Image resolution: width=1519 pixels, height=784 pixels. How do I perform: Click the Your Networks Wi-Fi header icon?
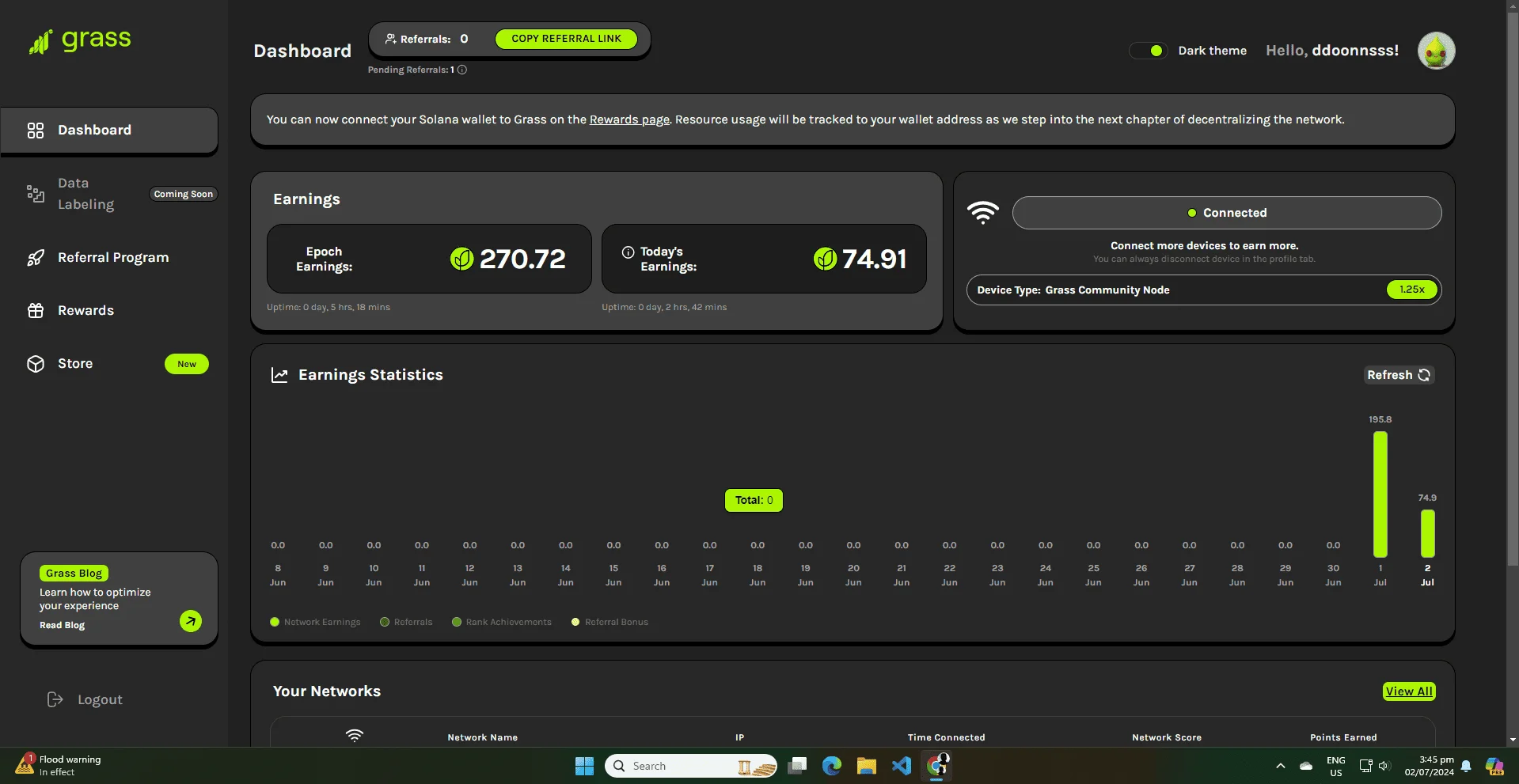point(355,736)
